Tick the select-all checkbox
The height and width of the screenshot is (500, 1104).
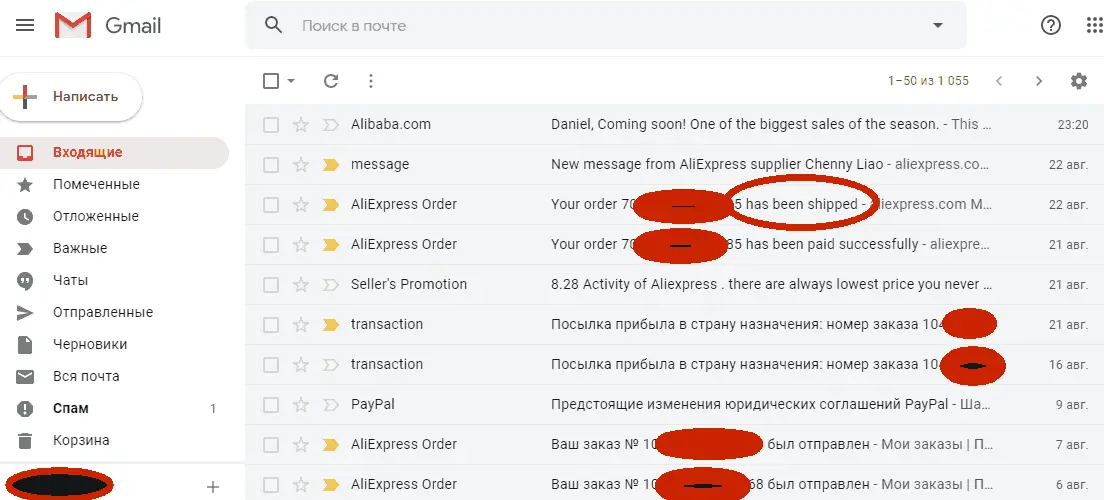coord(271,81)
